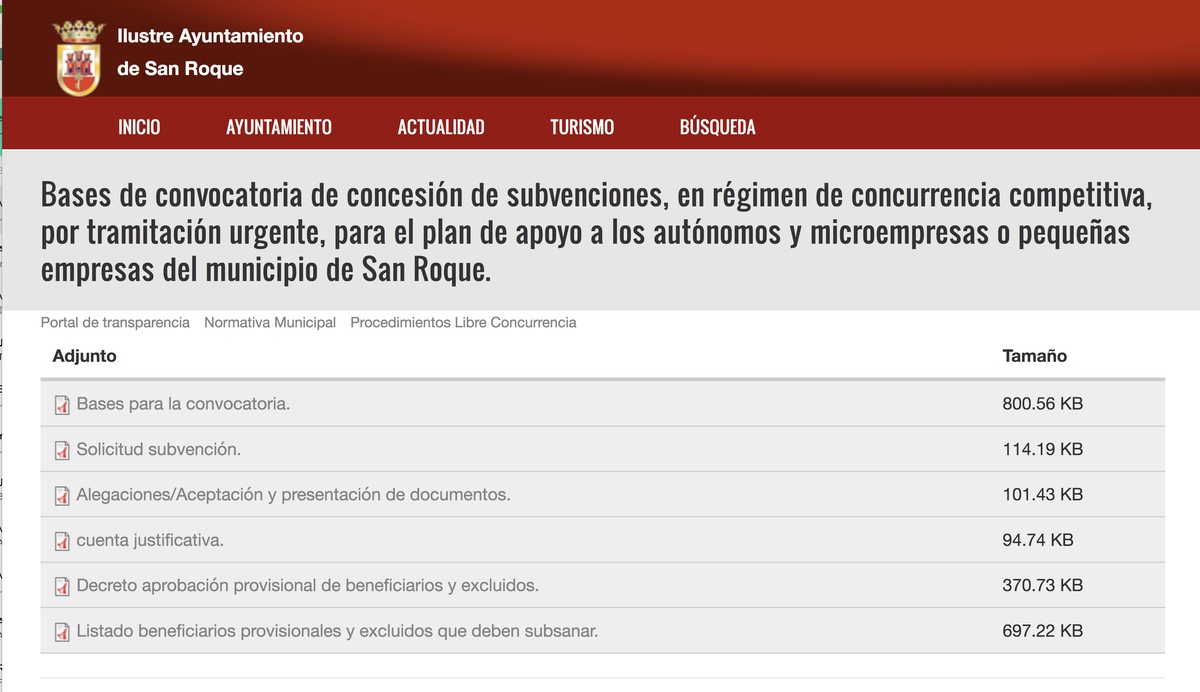This screenshot has width=1200, height=692.
Task: Download Bases para la convocatoria document
Action: pyautogui.click(x=183, y=404)
